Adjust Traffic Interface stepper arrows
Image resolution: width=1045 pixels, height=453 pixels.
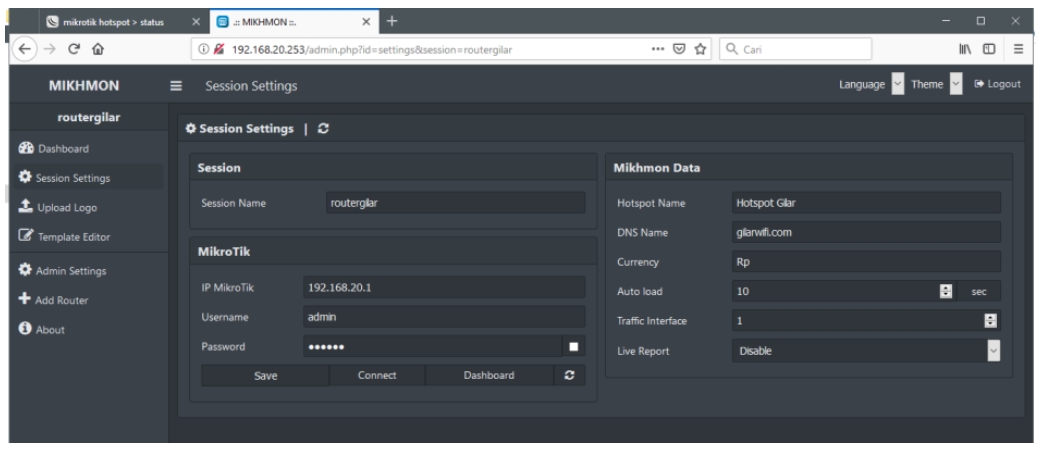click(990, 320)
